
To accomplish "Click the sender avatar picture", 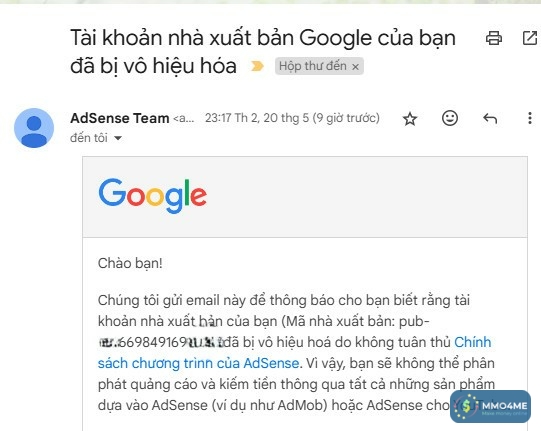I will (x=34, y=128).
